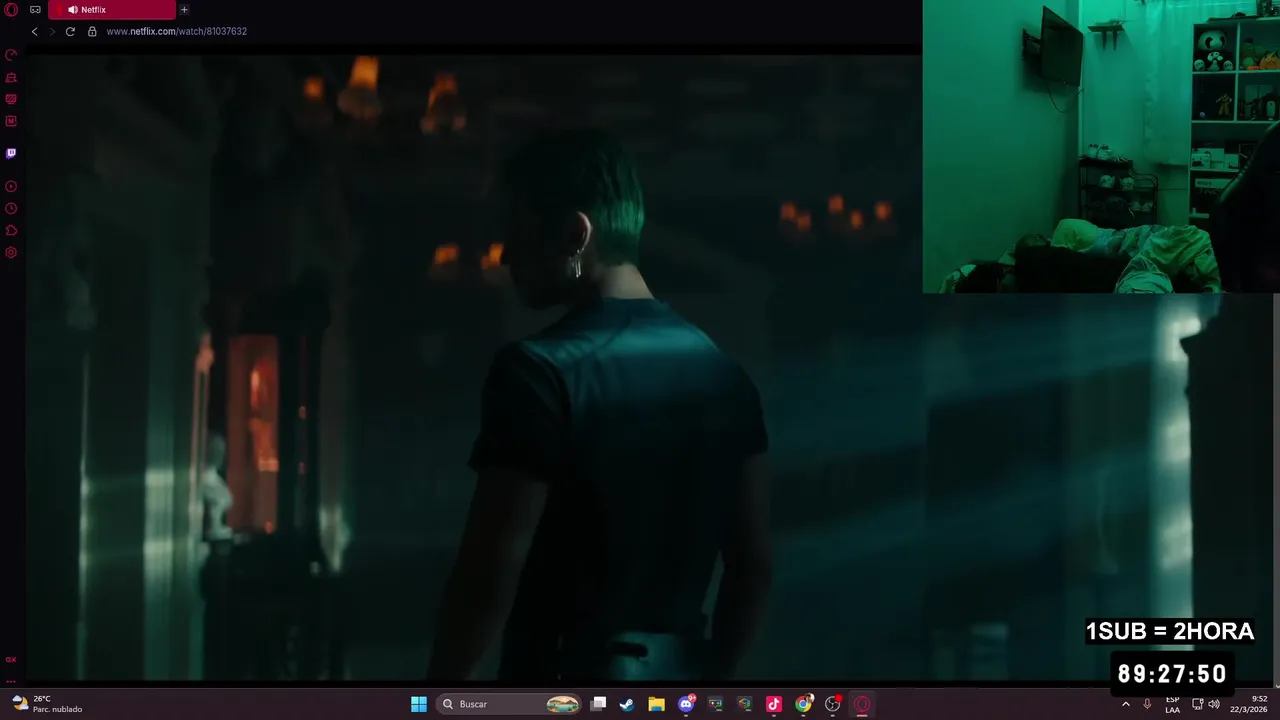1280x720 pixels.
Task: Open monitor-shaped app icon left of NVIDIA
Action: tap(715, 704)
